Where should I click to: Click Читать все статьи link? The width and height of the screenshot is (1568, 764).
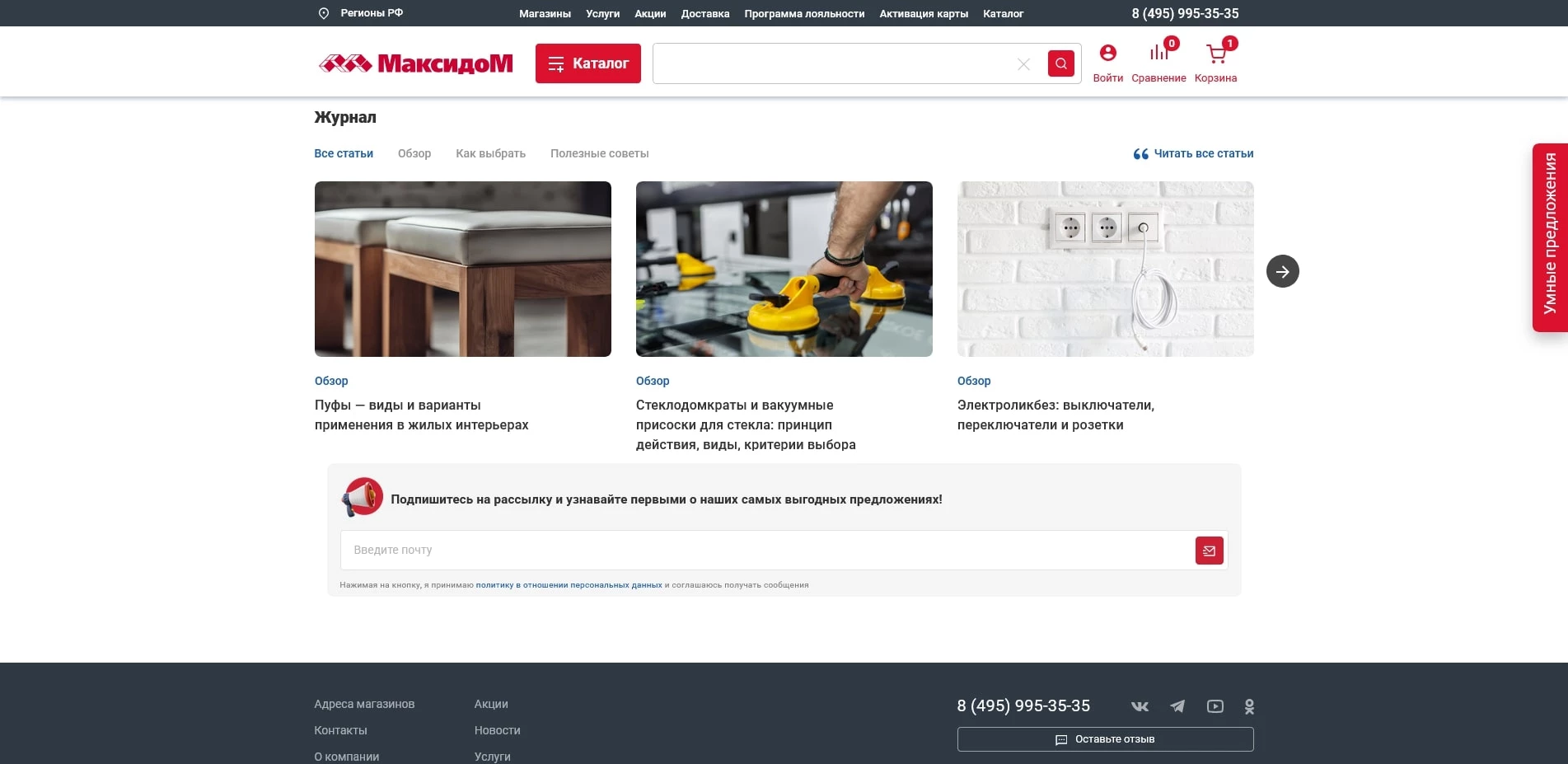point(1194,153)
